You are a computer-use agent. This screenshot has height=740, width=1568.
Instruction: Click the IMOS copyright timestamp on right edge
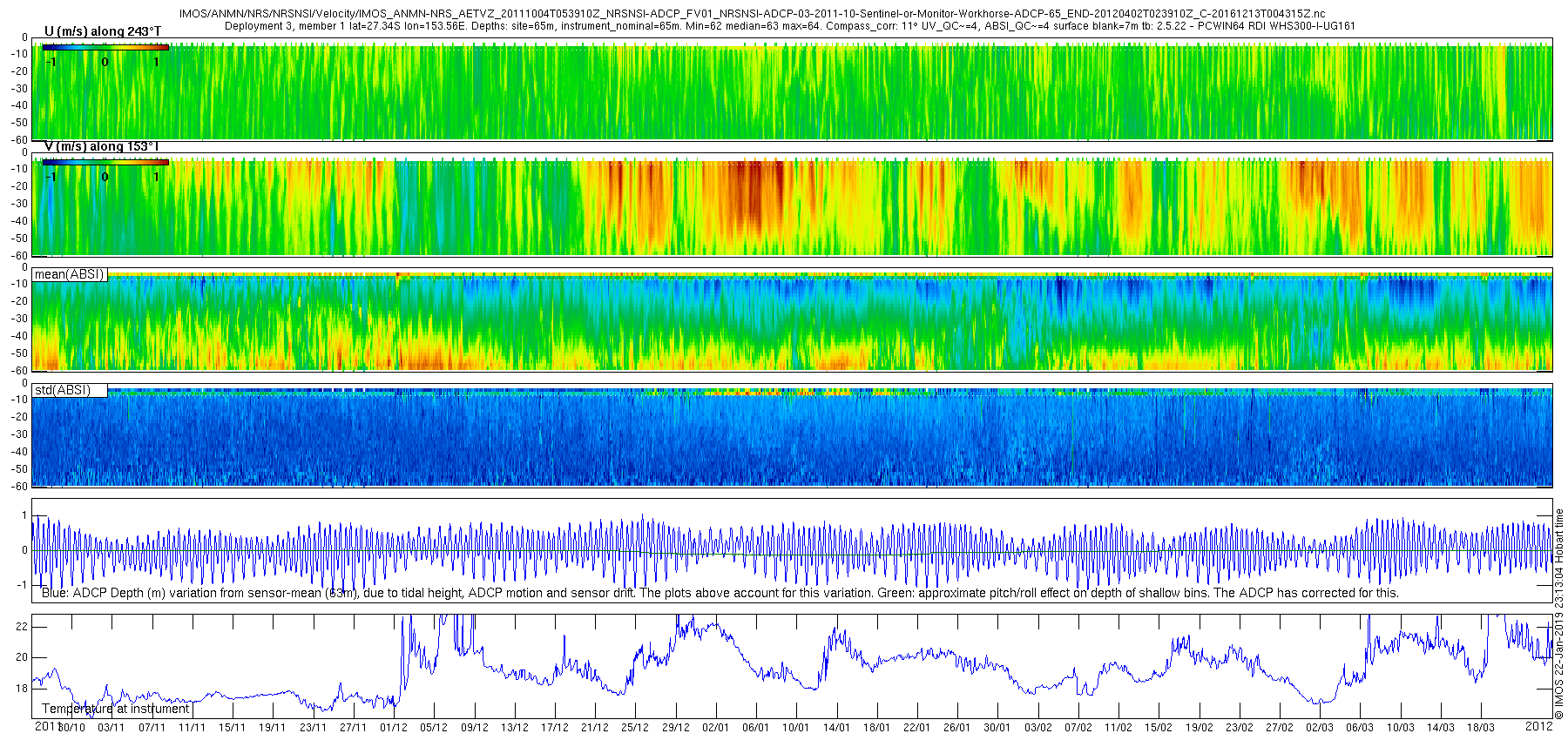click(x=1559, y=615)
